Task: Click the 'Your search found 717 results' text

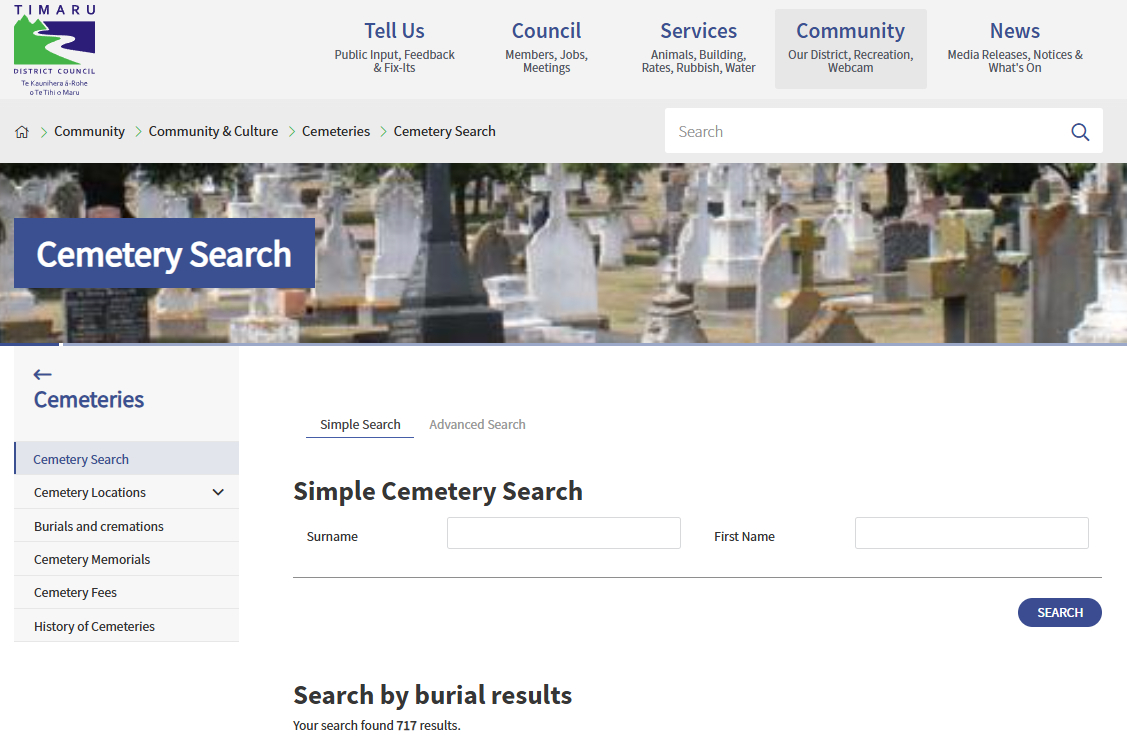Action: tap(377, 725)
